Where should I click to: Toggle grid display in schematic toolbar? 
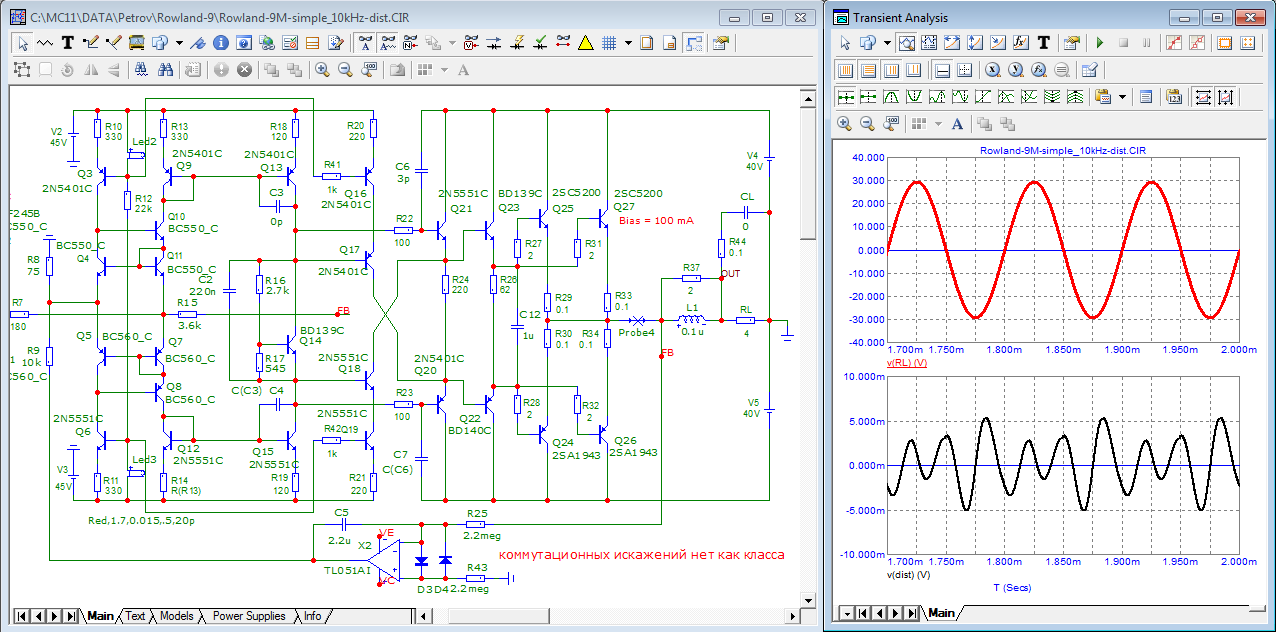coord(608,43)
